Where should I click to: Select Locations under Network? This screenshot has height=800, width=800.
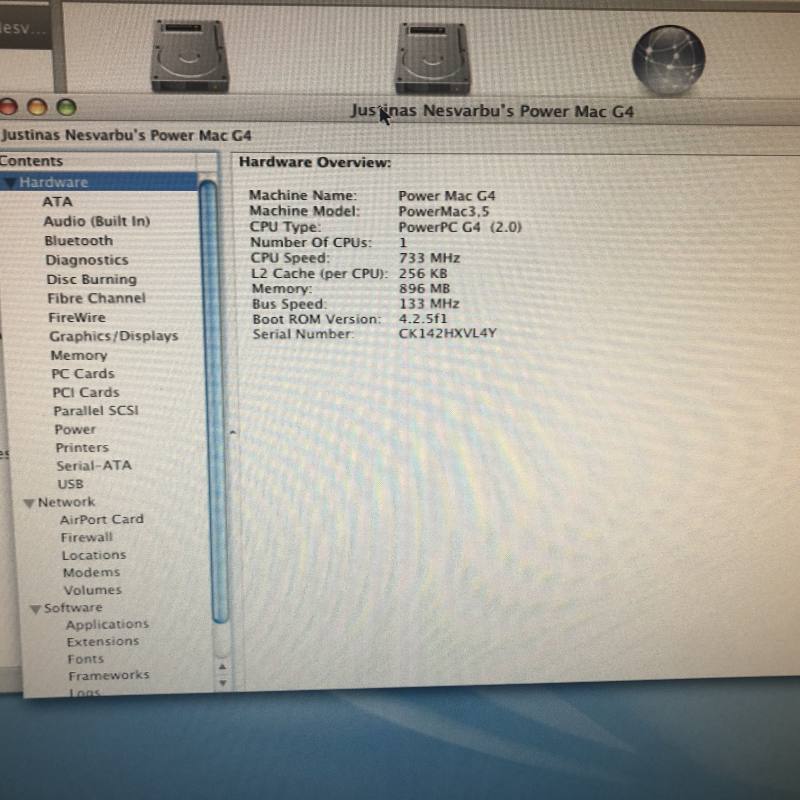tap(93, 555)
